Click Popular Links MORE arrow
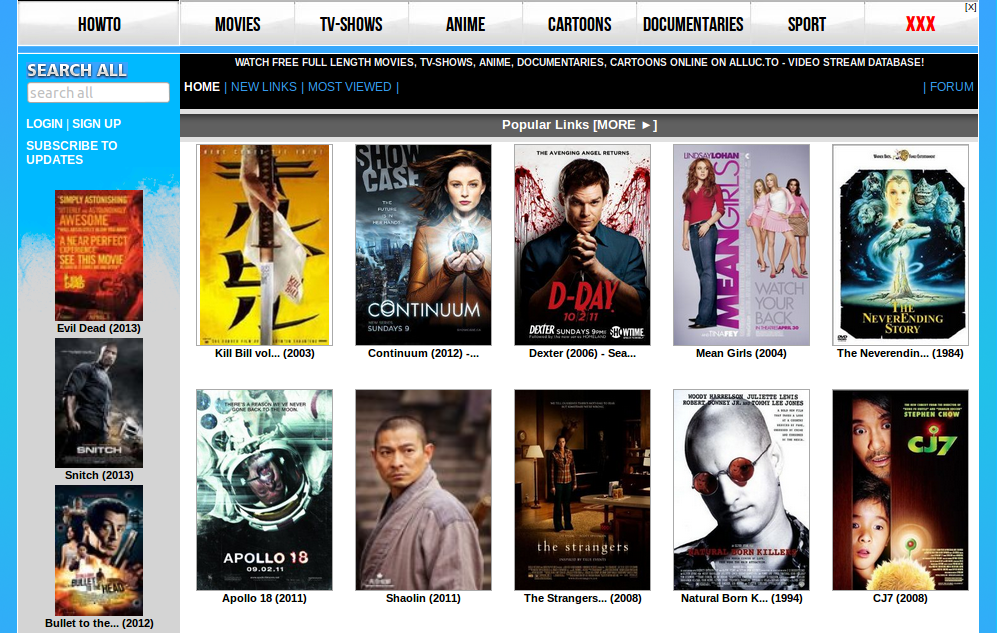This screenshot has height=633, width=997. [x=625, y=125]
